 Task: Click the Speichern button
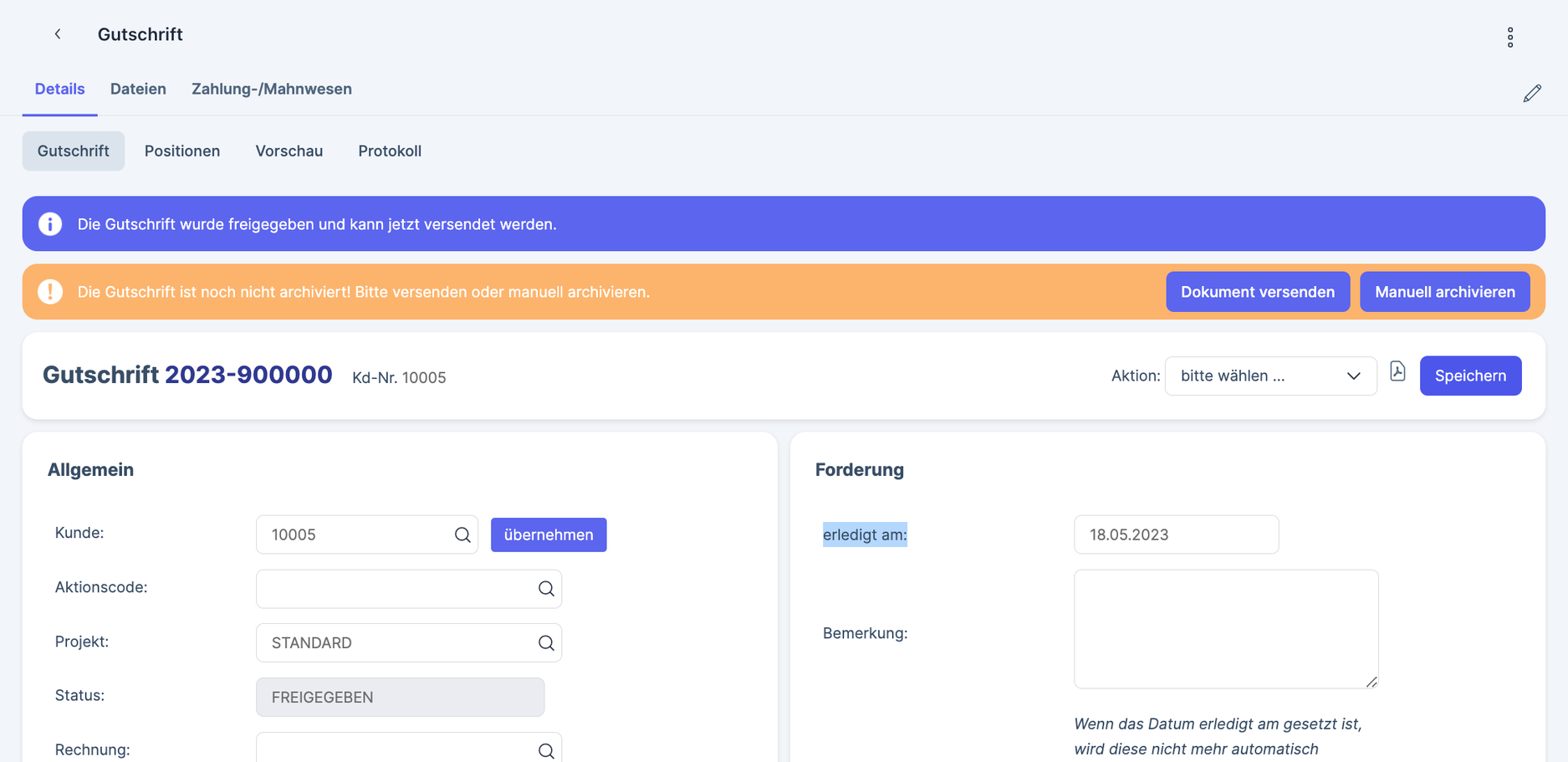1469,376
